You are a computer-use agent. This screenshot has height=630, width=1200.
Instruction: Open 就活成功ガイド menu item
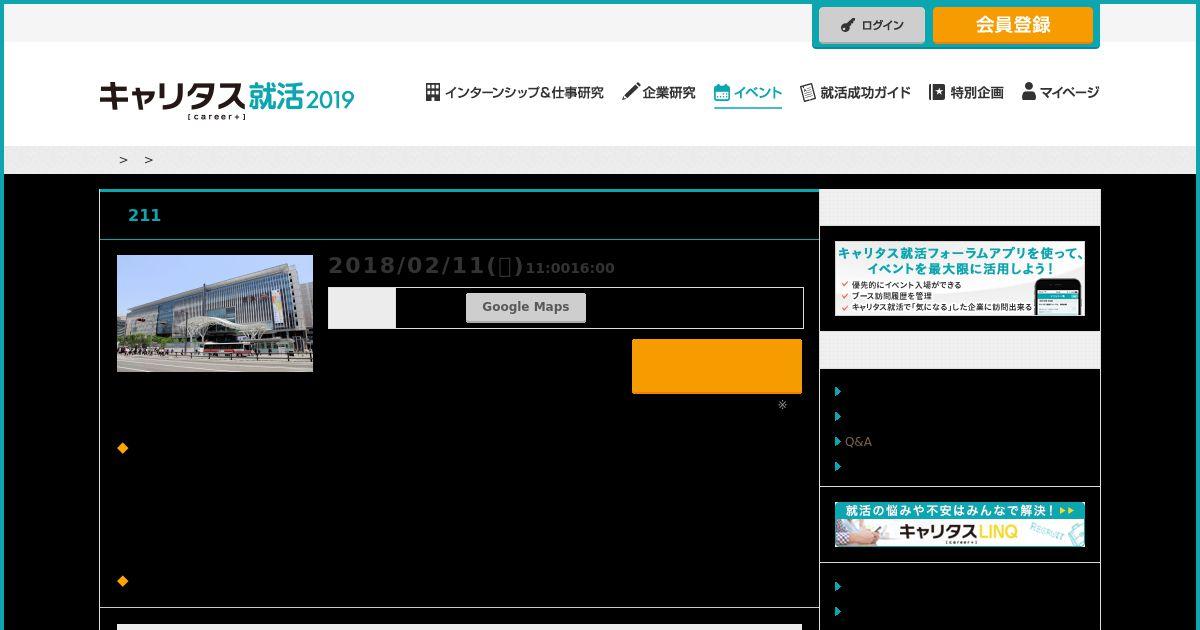pyautogui.click(x=855, y=92)
